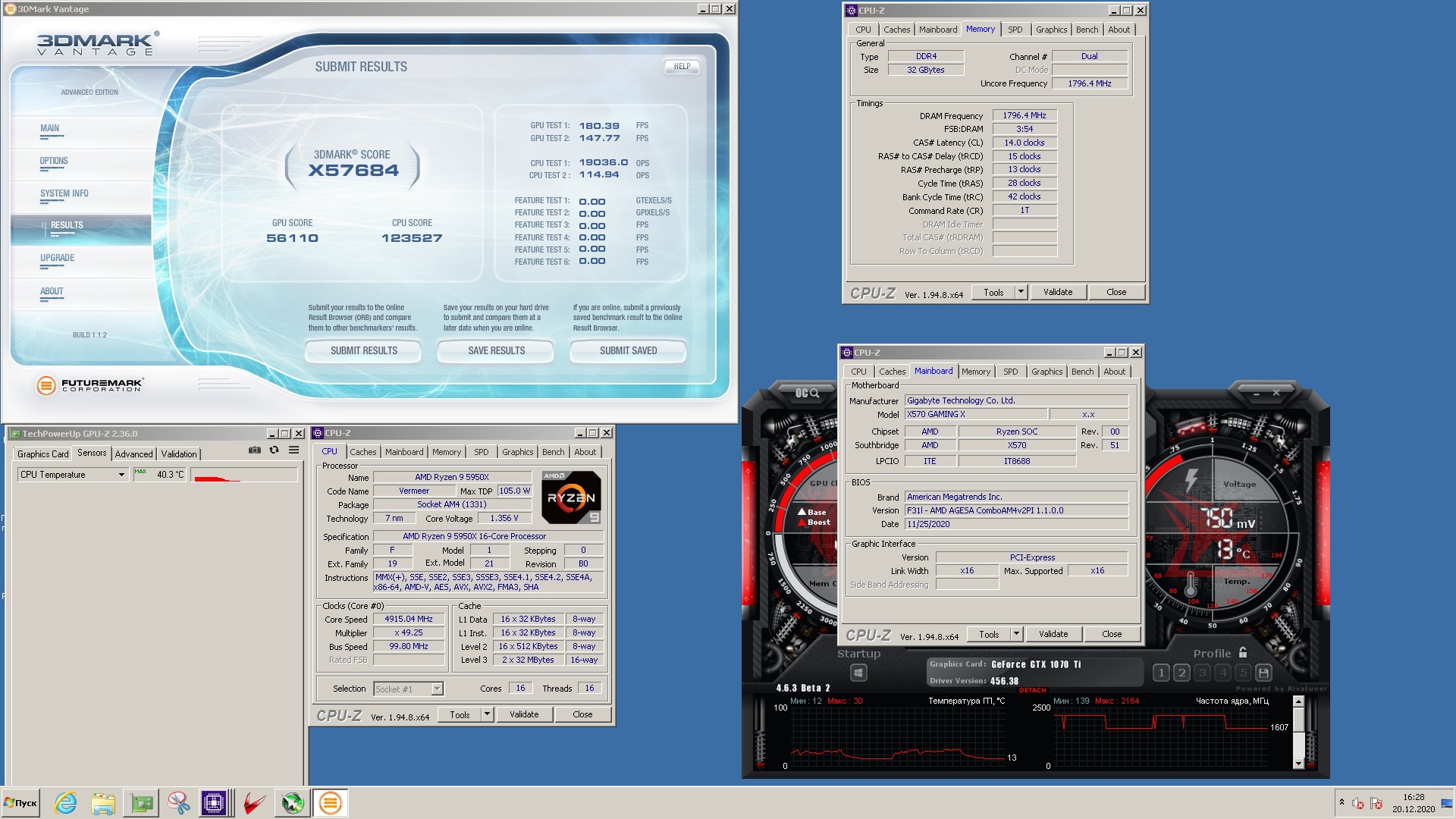Click Validate in the CPU-Z CPU window
The height and width of the screenshot is (819, 1456).
click(524, 714)
